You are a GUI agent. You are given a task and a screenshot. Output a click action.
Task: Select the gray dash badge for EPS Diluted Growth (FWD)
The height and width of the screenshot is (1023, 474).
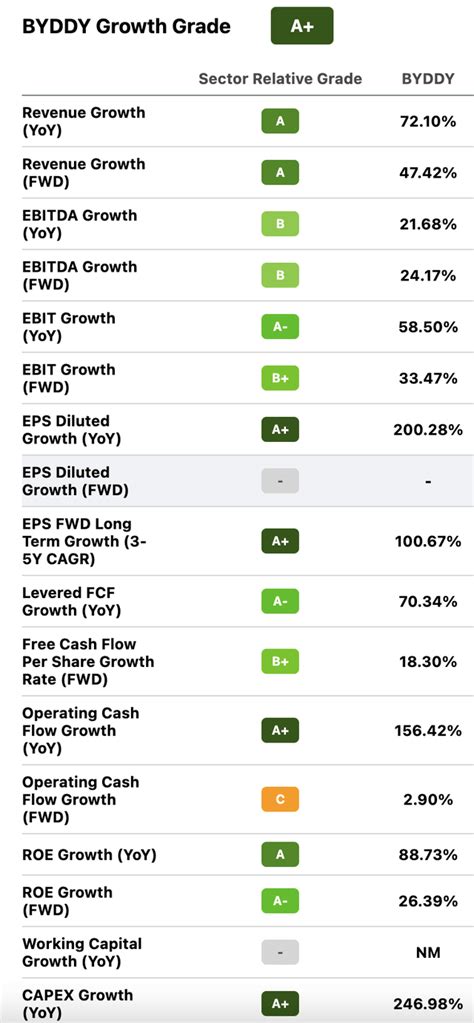(280, 481)
